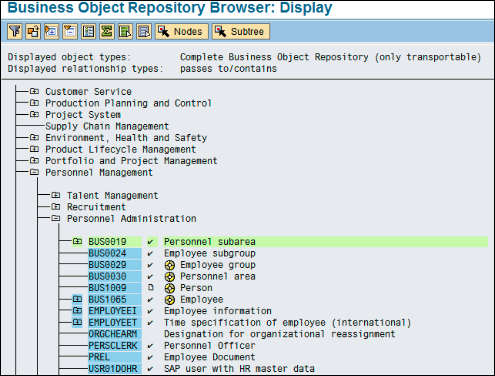Screen dimensions: 495x376
Task: Click the checkmark status for BUS0029
Action: pos(150,265)
